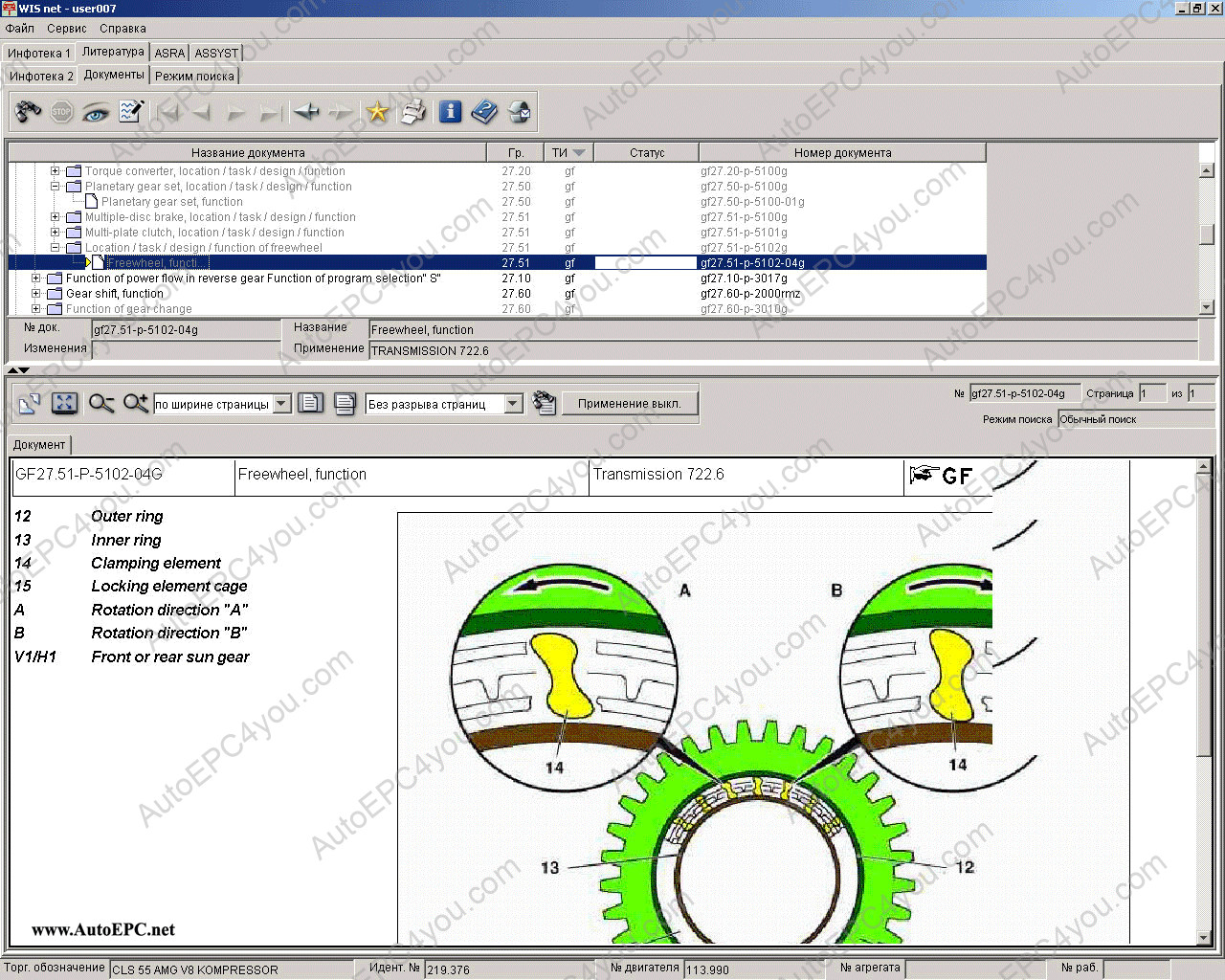Image resolution: width=1225 pixels, height=980 pixels.
Task: Zoom in with the magnifier plus icon
Action: pos(136,404)
